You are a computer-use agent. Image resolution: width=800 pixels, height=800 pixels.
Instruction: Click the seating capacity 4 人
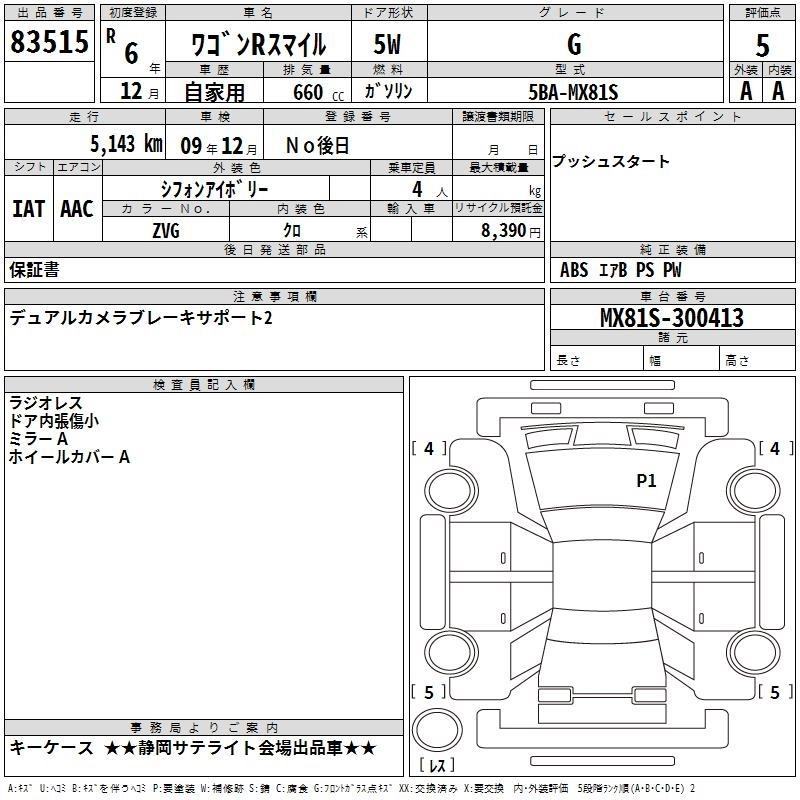pos(430,190)
